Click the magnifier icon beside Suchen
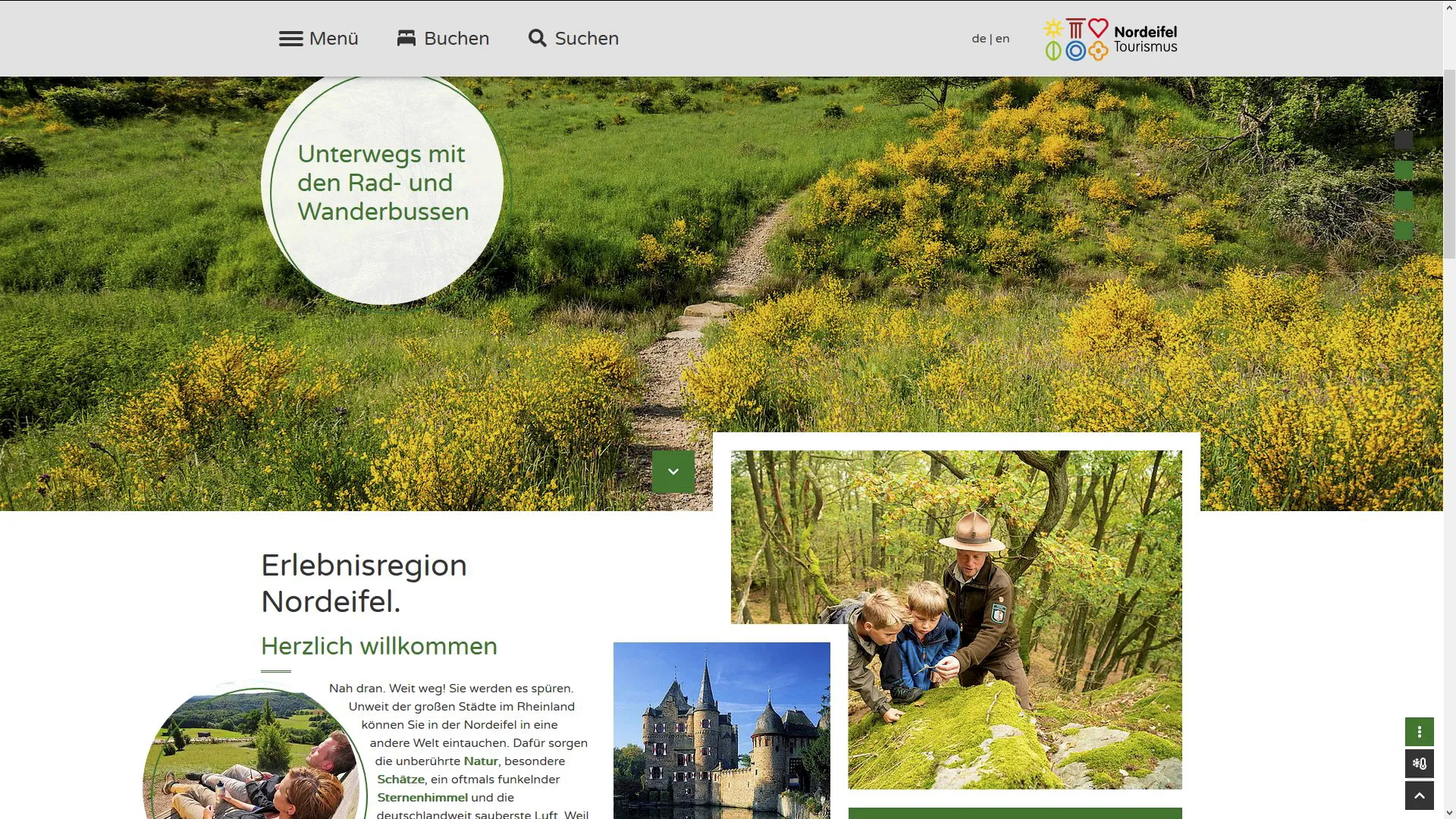This screenshot has width=1456, height=819. 538,38
